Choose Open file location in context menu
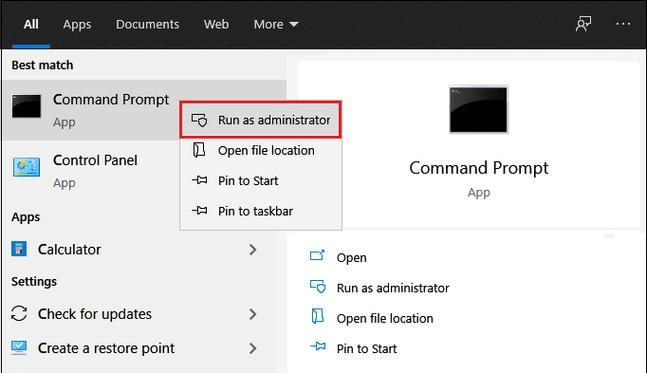 click(261, 151)
